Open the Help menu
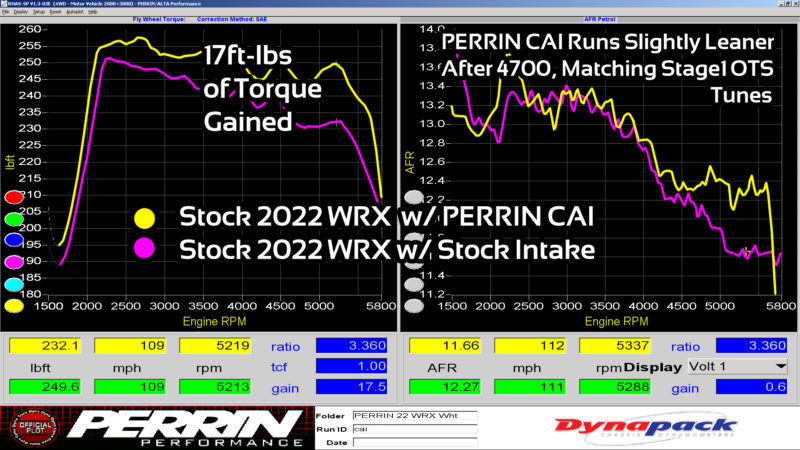Screen dimensions: 800x450 pos(92,12)
